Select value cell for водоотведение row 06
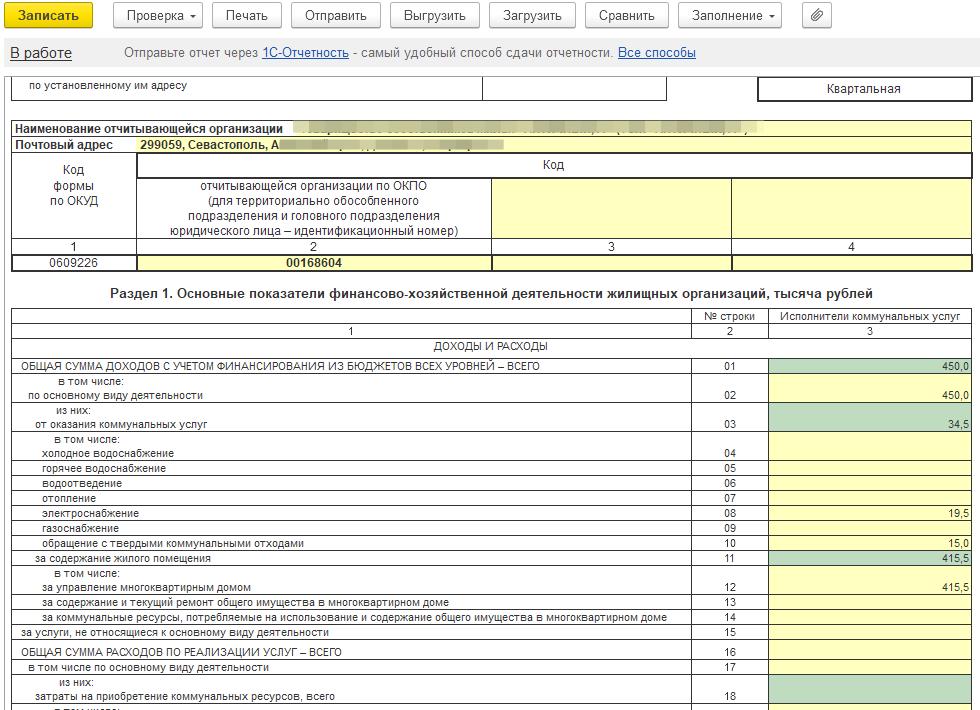The height and width of the screenshot is (710, 980). click(x=869, y=483)
